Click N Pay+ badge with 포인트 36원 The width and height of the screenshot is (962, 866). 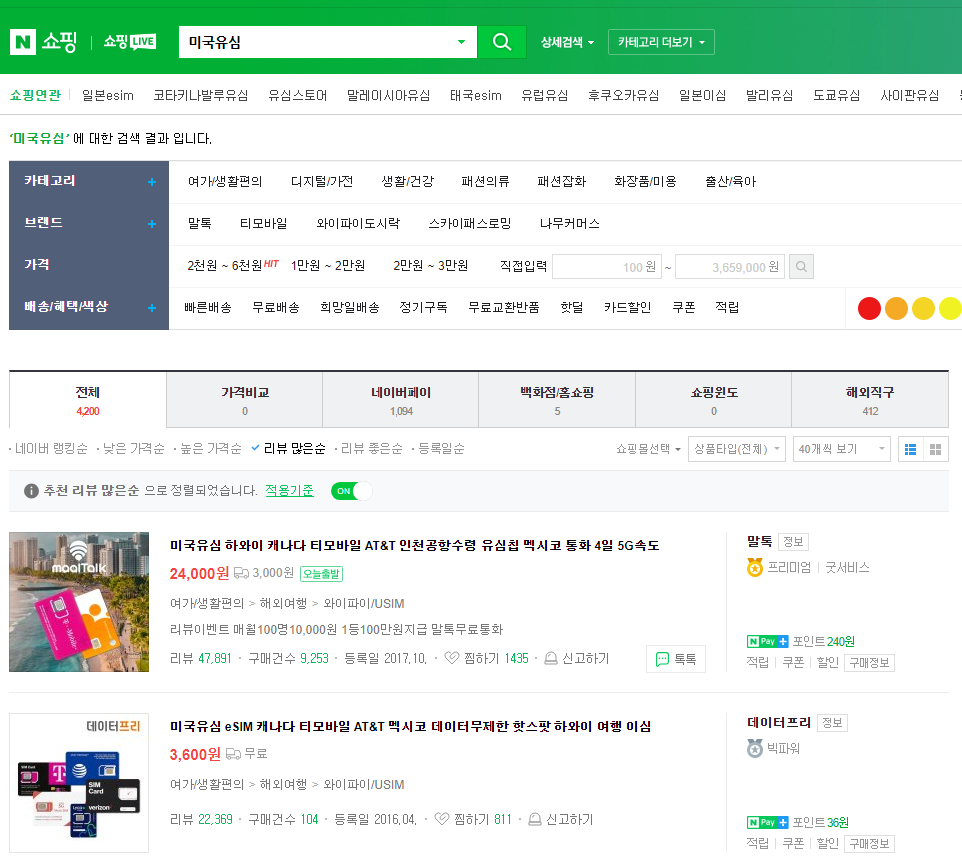[x=767, y=822]
